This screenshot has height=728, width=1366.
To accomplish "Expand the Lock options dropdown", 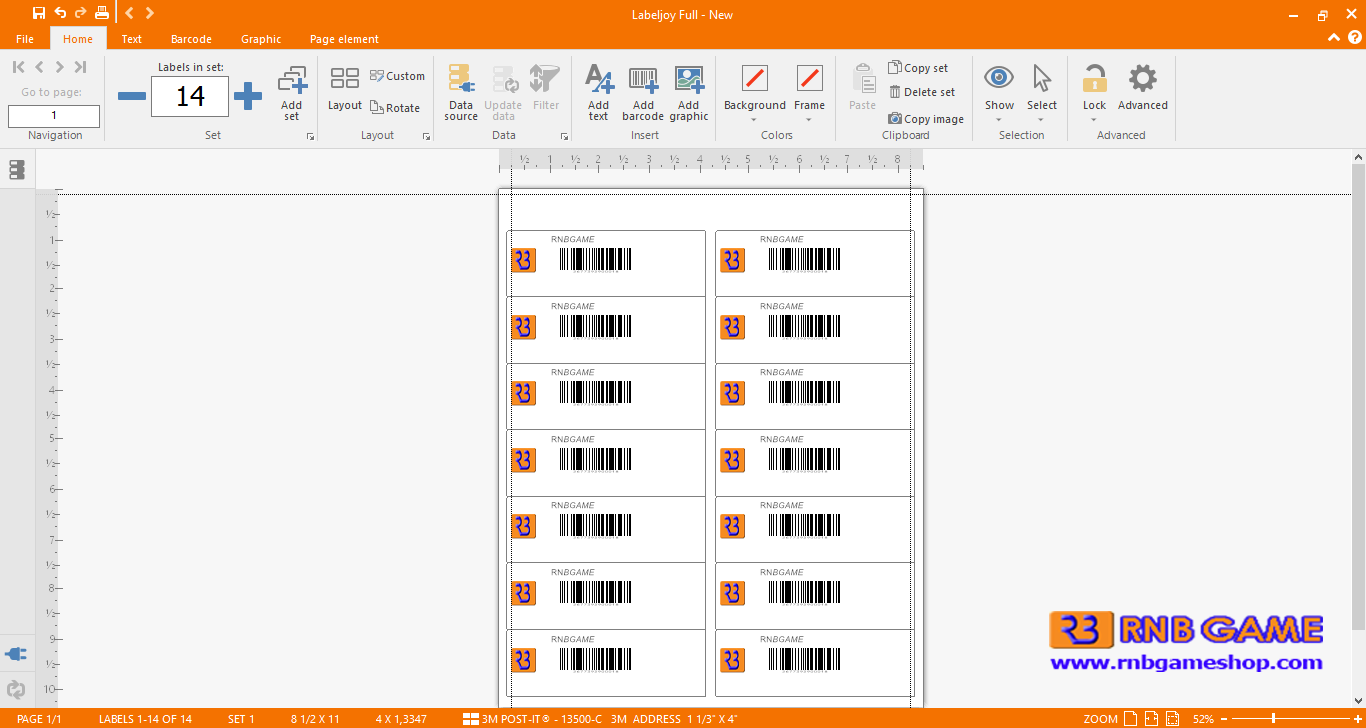I will 1094,120.
